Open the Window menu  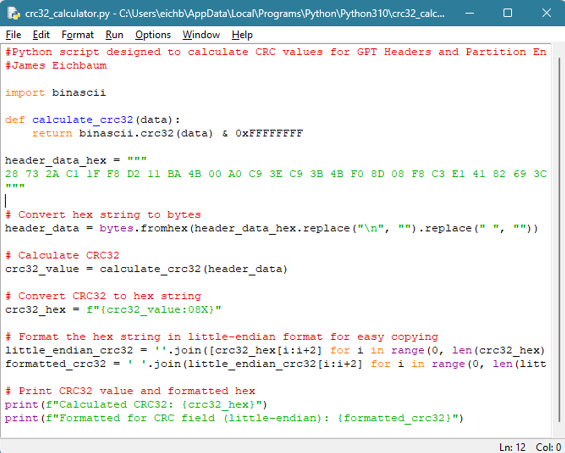click(201, 35)
